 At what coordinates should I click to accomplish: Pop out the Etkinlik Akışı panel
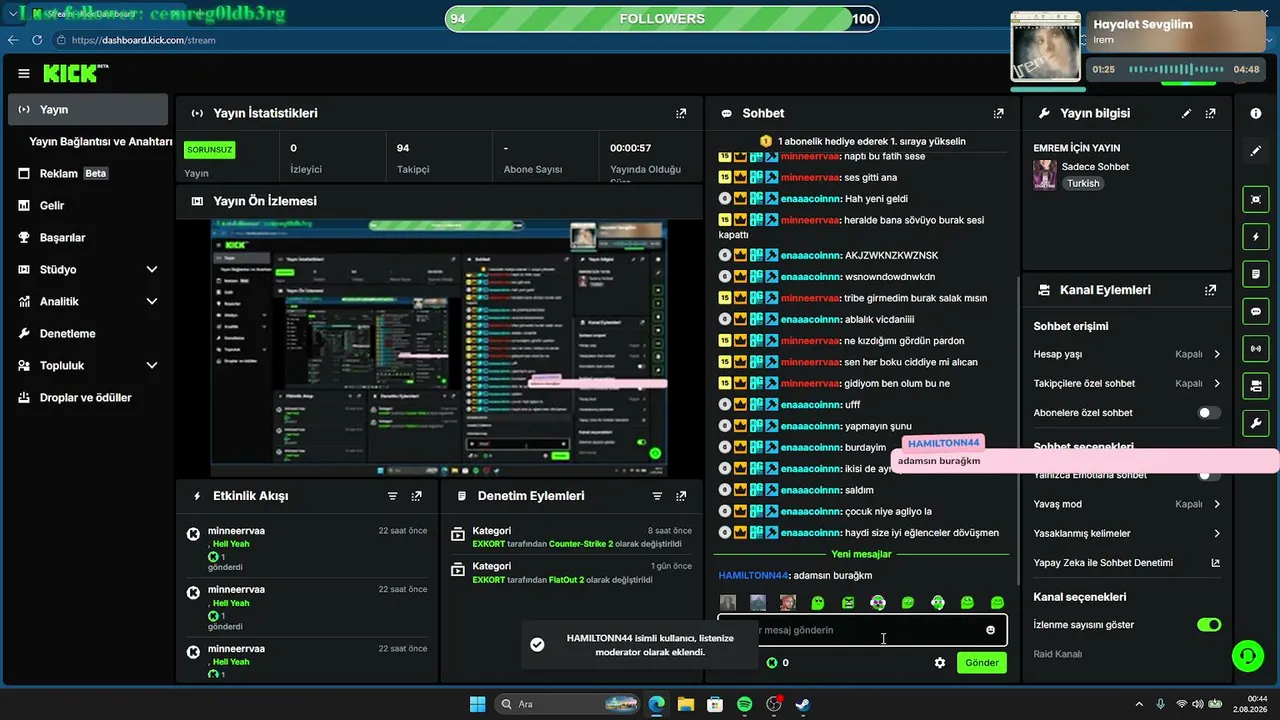pos(416,496)
